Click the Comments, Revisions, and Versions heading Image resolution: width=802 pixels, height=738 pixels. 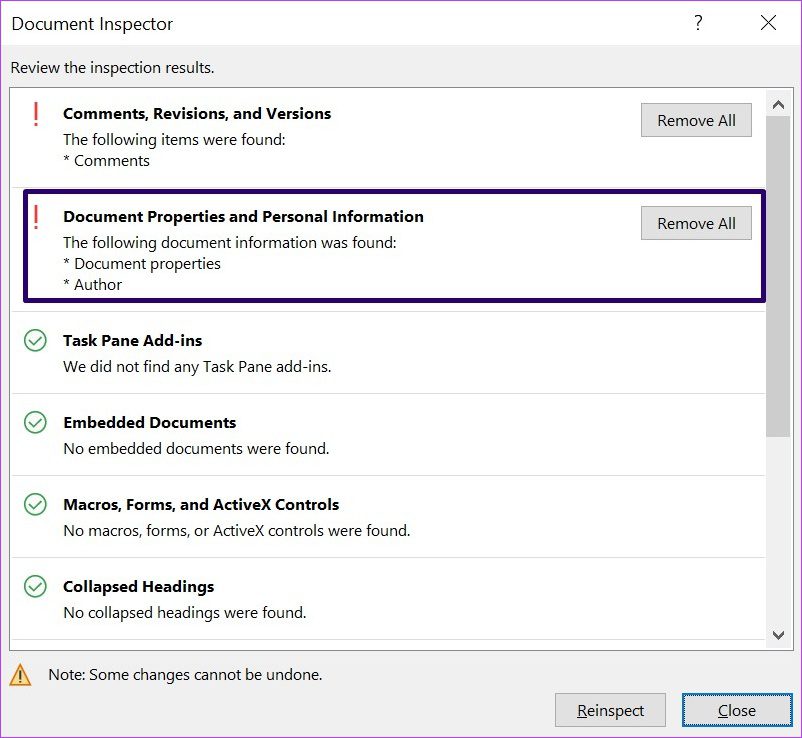[x=197, y=114]
